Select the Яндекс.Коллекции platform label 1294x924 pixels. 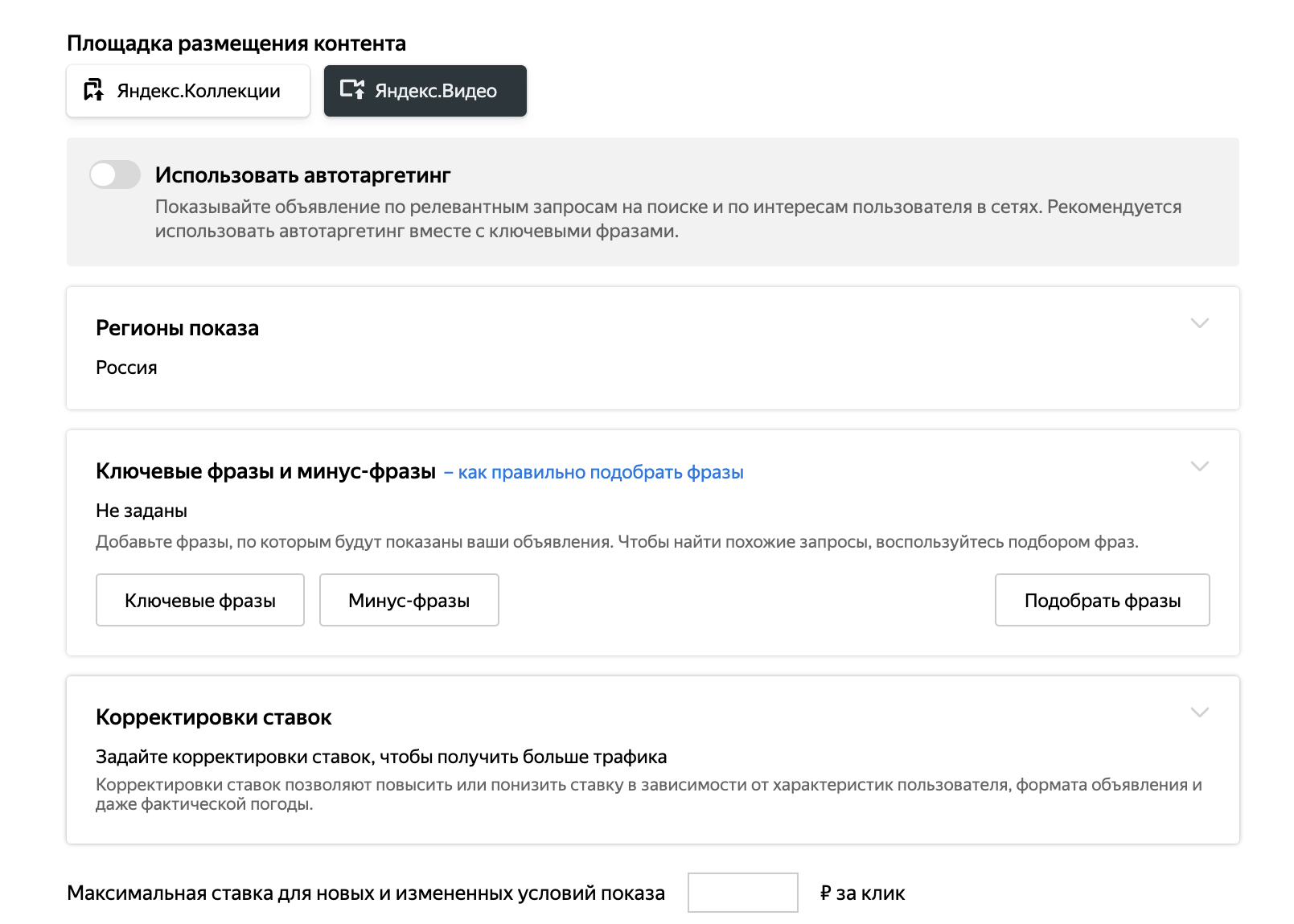[199, 91]
